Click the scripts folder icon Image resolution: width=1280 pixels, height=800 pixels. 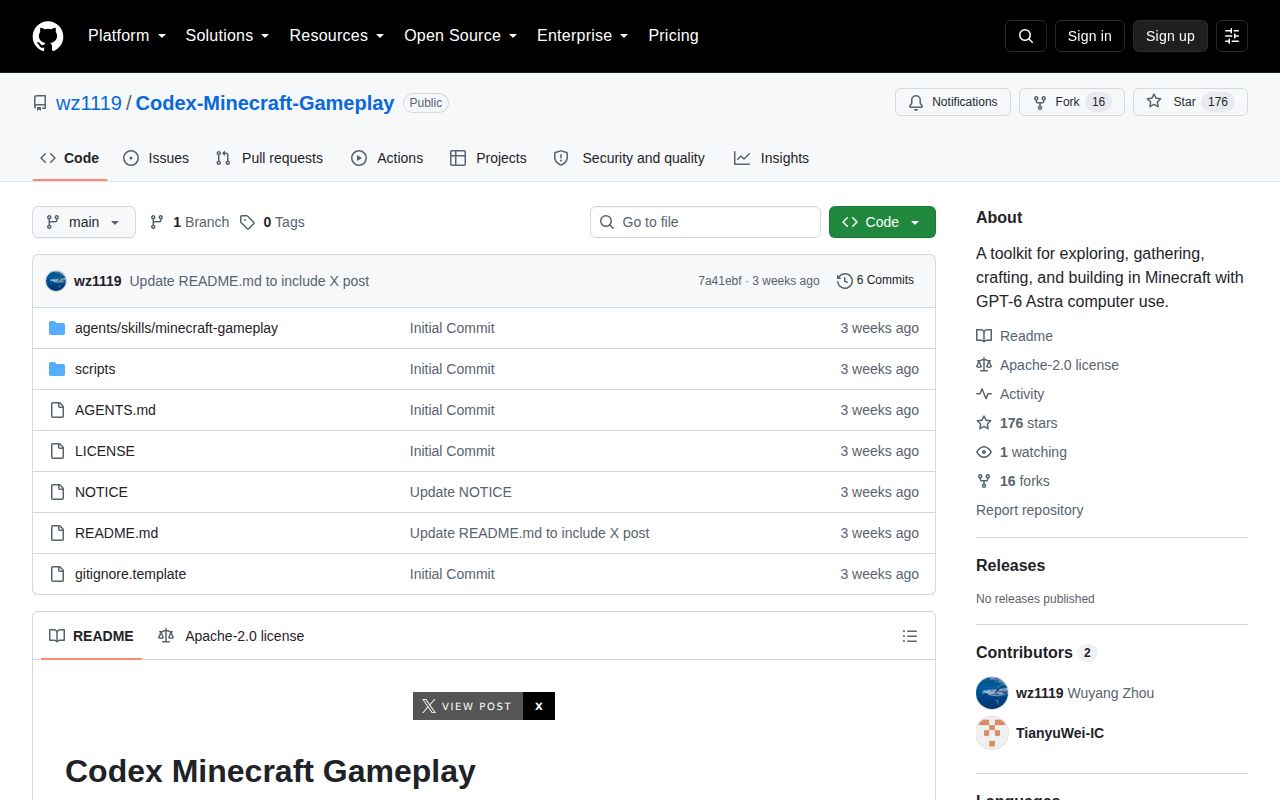pos(57,369)
